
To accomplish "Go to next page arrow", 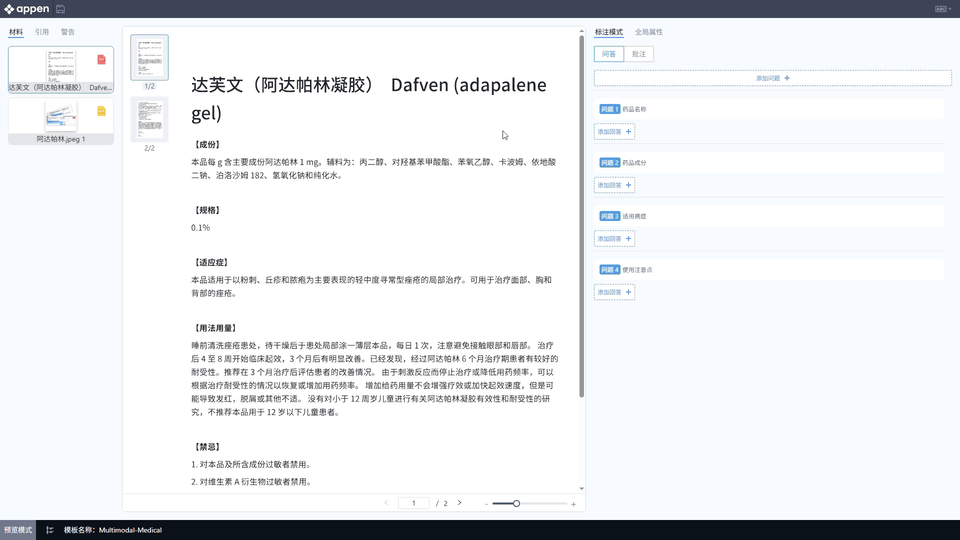I will [x=460, y=503].
